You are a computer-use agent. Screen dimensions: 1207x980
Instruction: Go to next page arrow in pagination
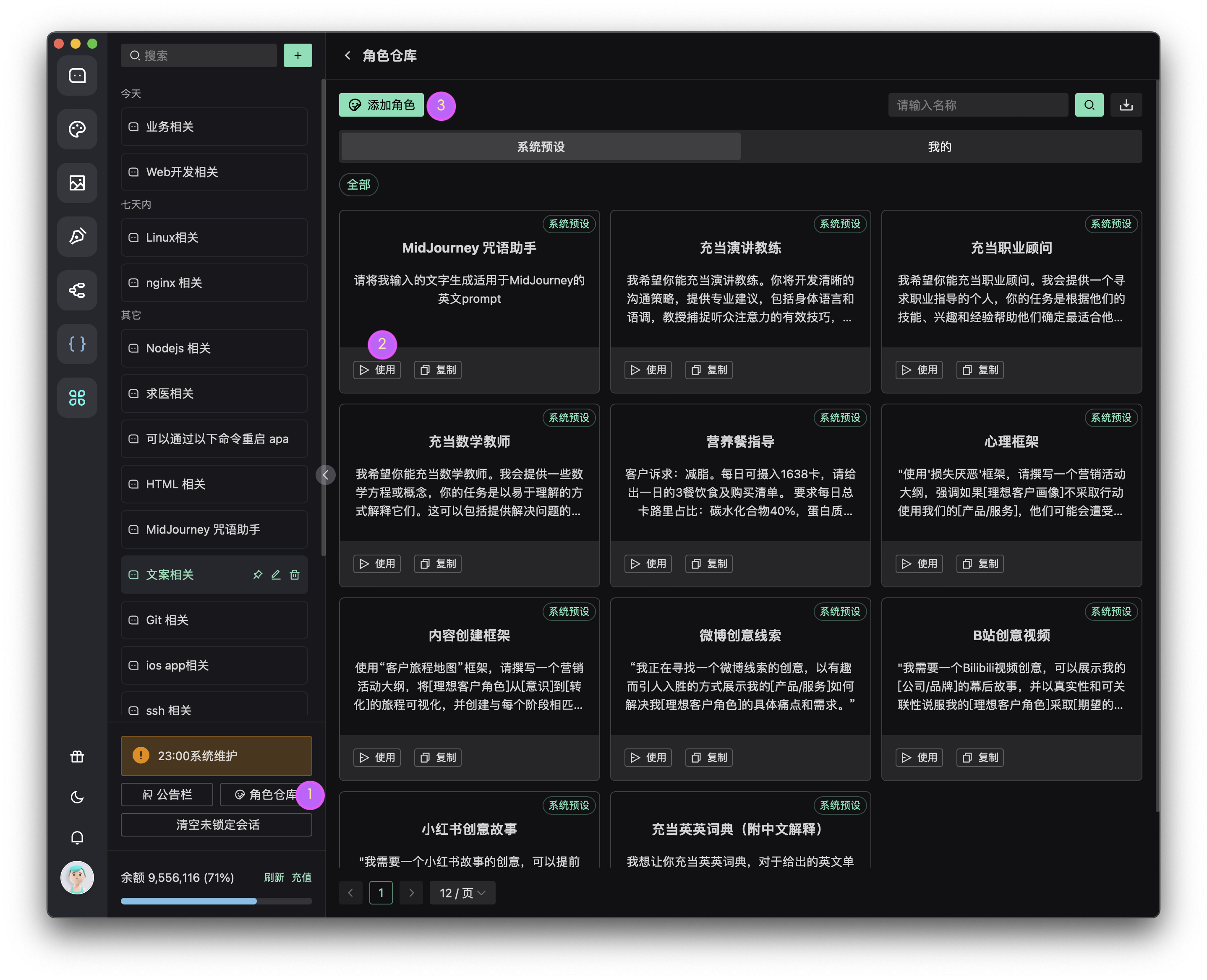(x=411, y=892)
